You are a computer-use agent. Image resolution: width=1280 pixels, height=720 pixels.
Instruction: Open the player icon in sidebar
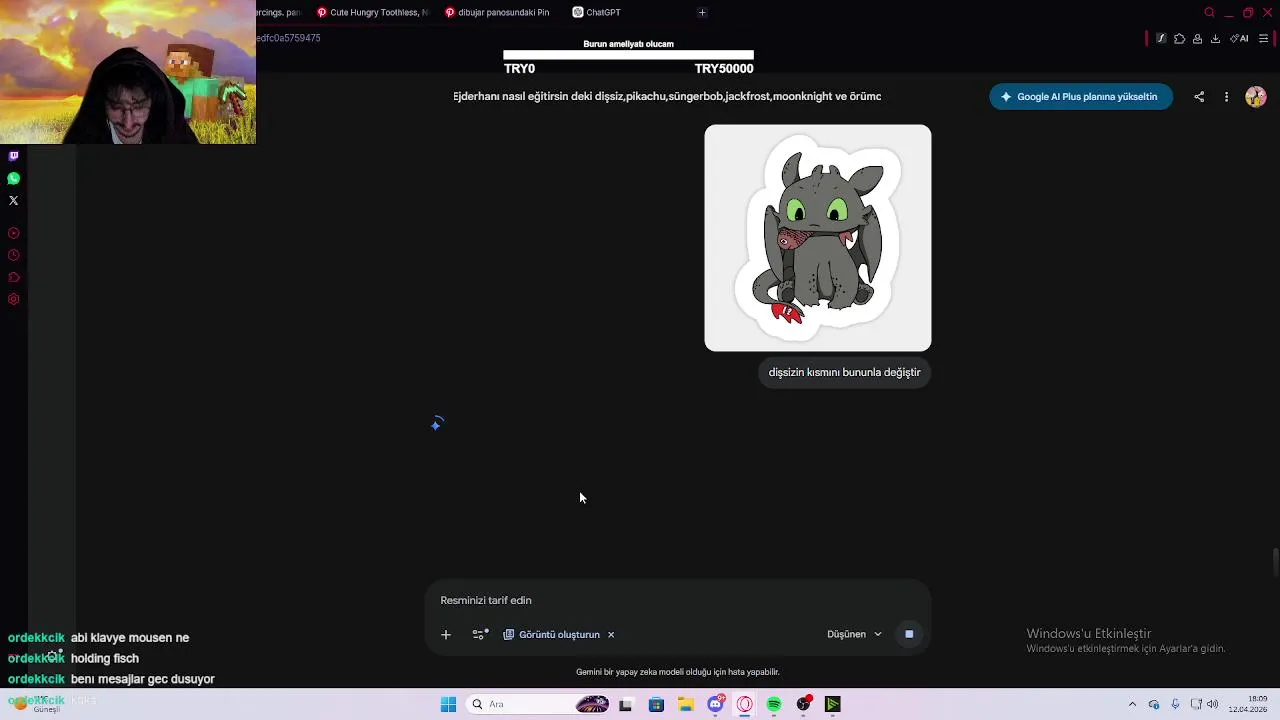pos(13,233)
